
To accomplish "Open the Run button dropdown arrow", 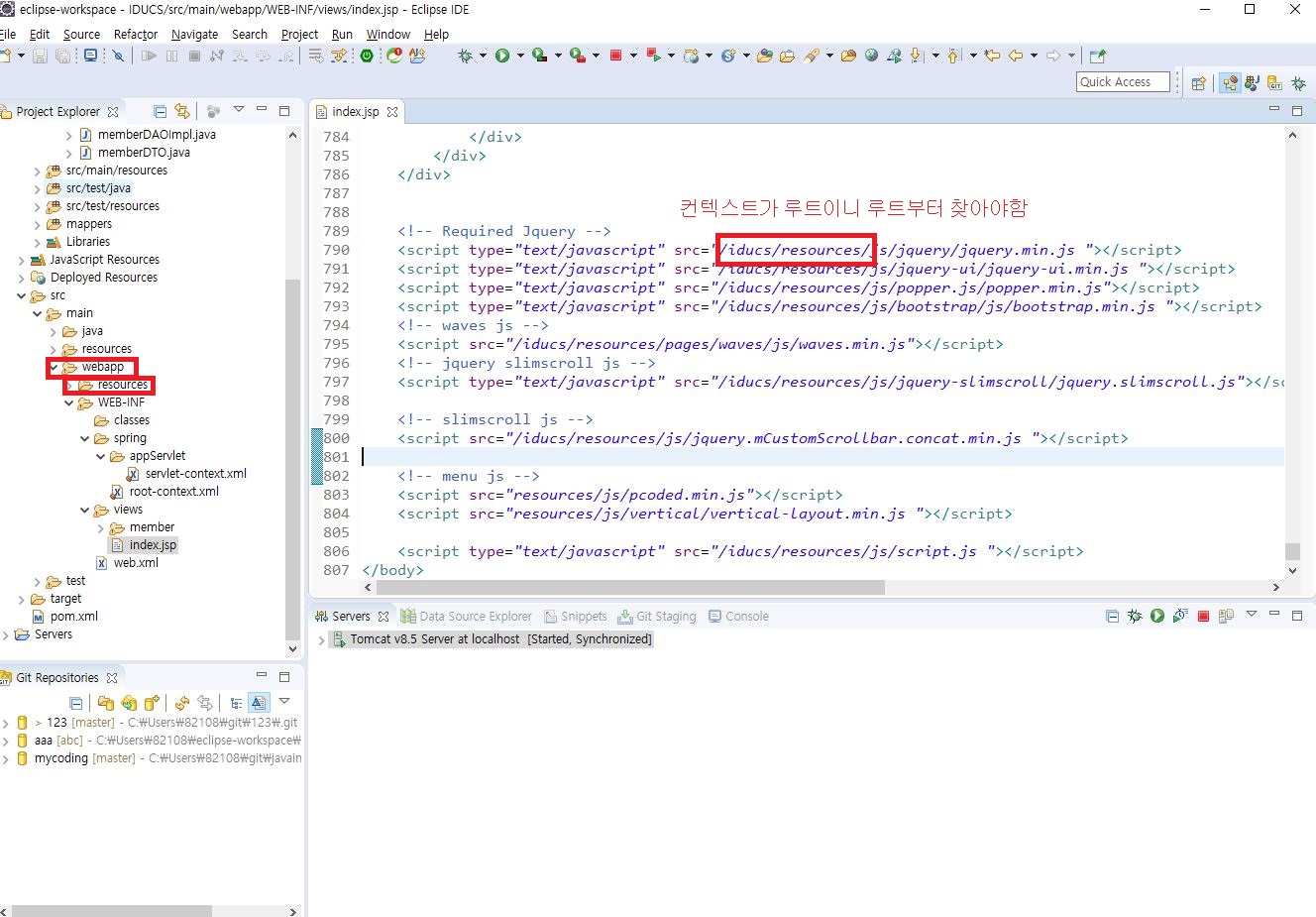I will pos(519,57).
